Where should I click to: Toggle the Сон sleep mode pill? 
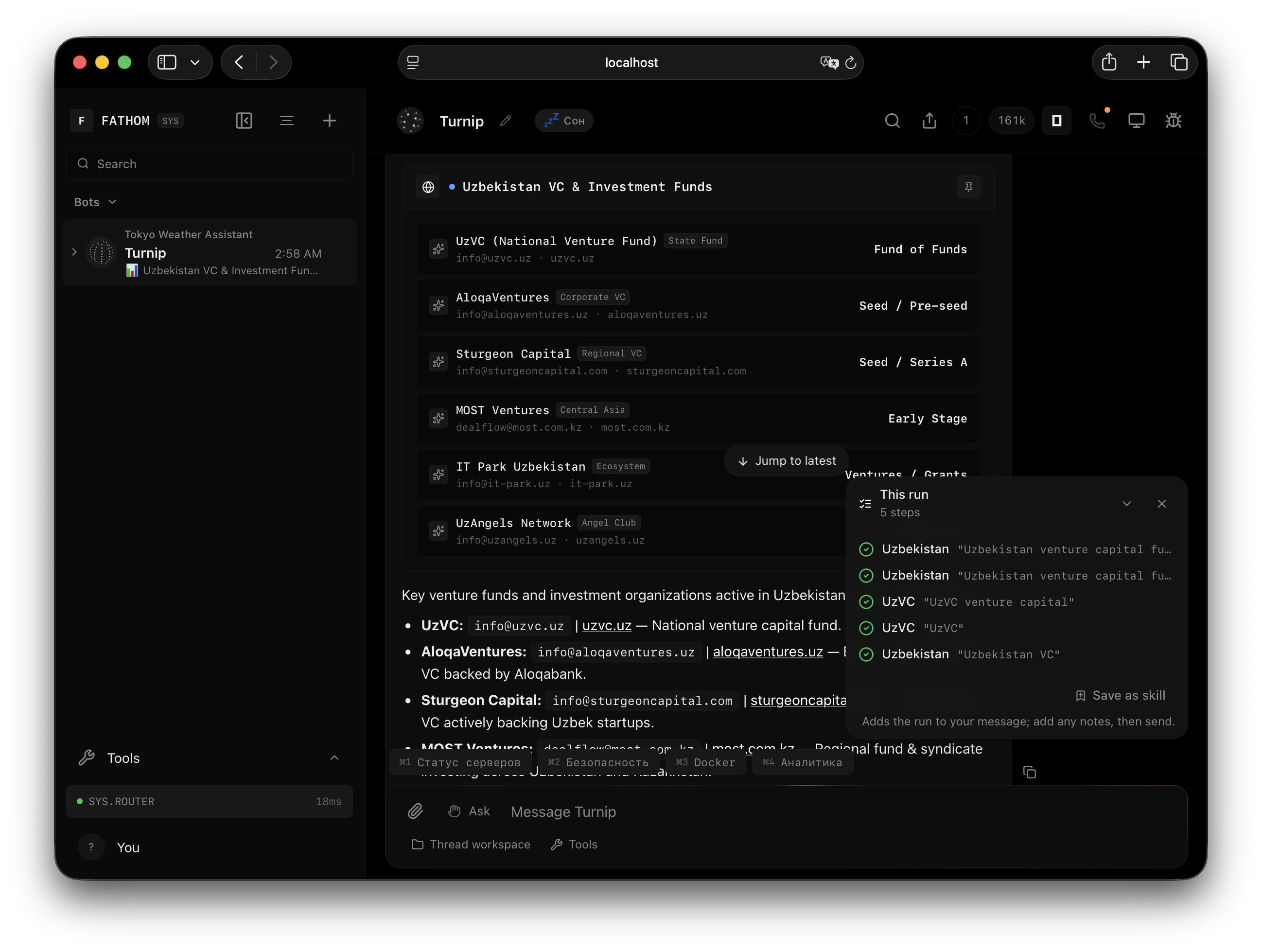[564, 121]
